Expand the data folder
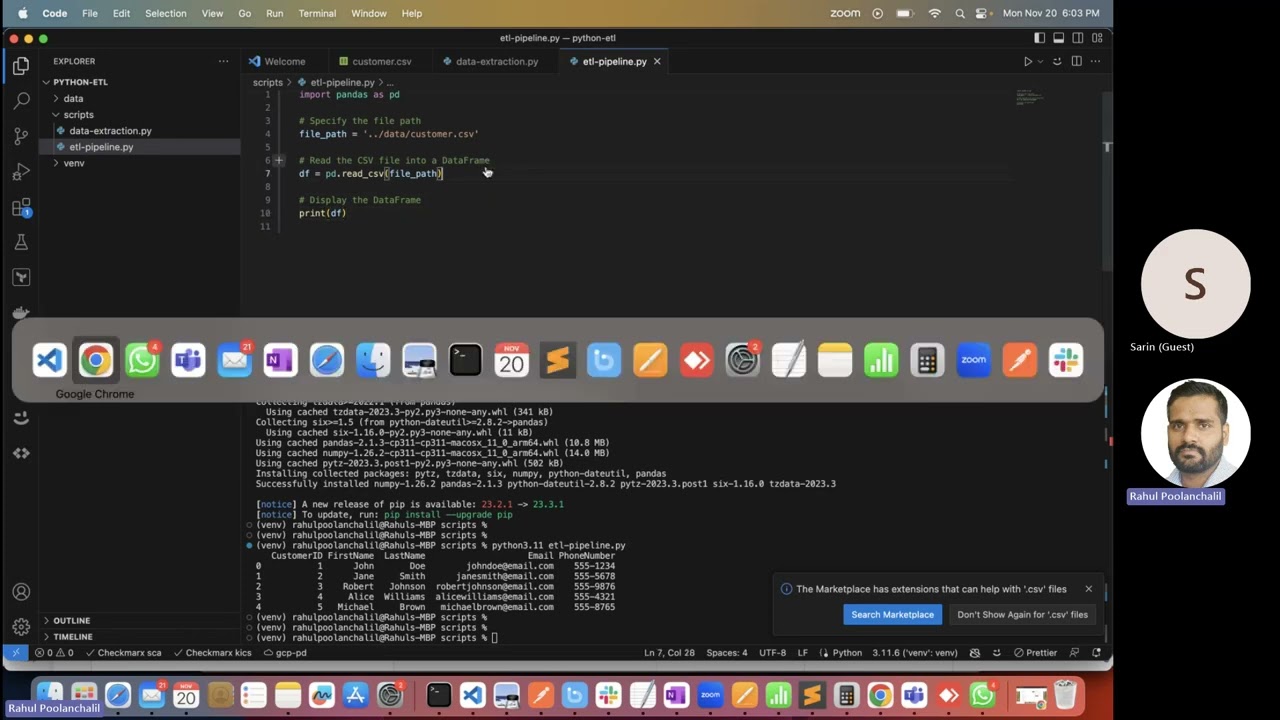The image size is (1280, 720). pos(140,98)
